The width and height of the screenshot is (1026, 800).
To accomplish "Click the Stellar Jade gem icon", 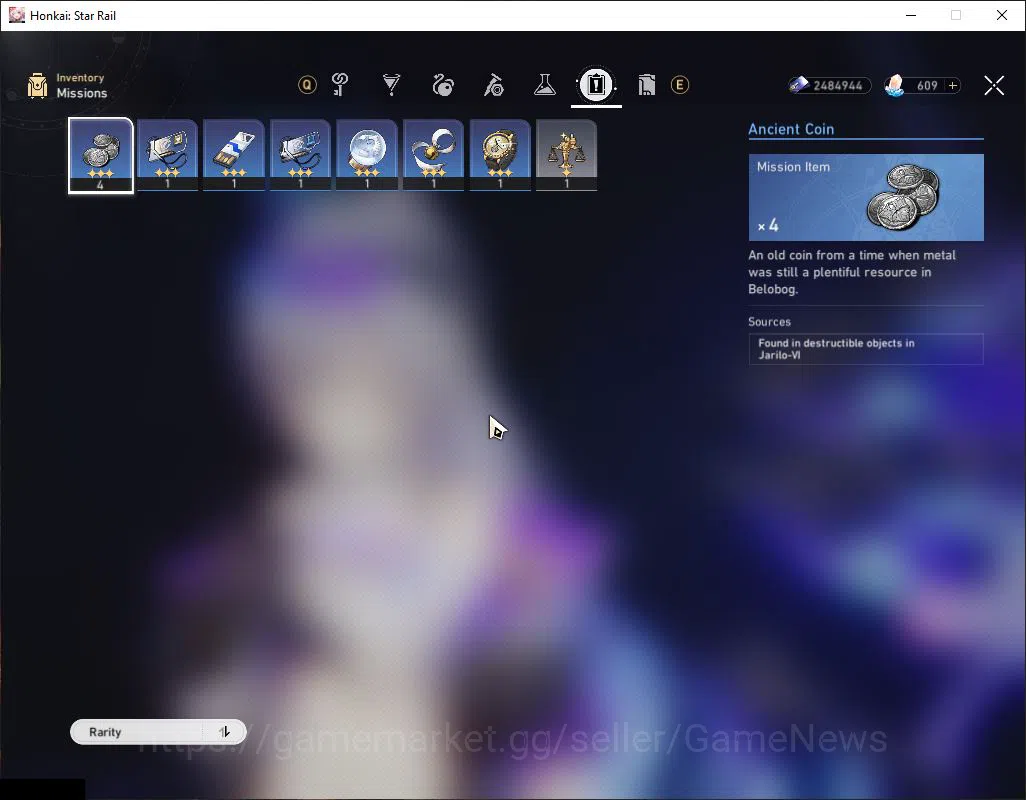I will coord(894,85).
